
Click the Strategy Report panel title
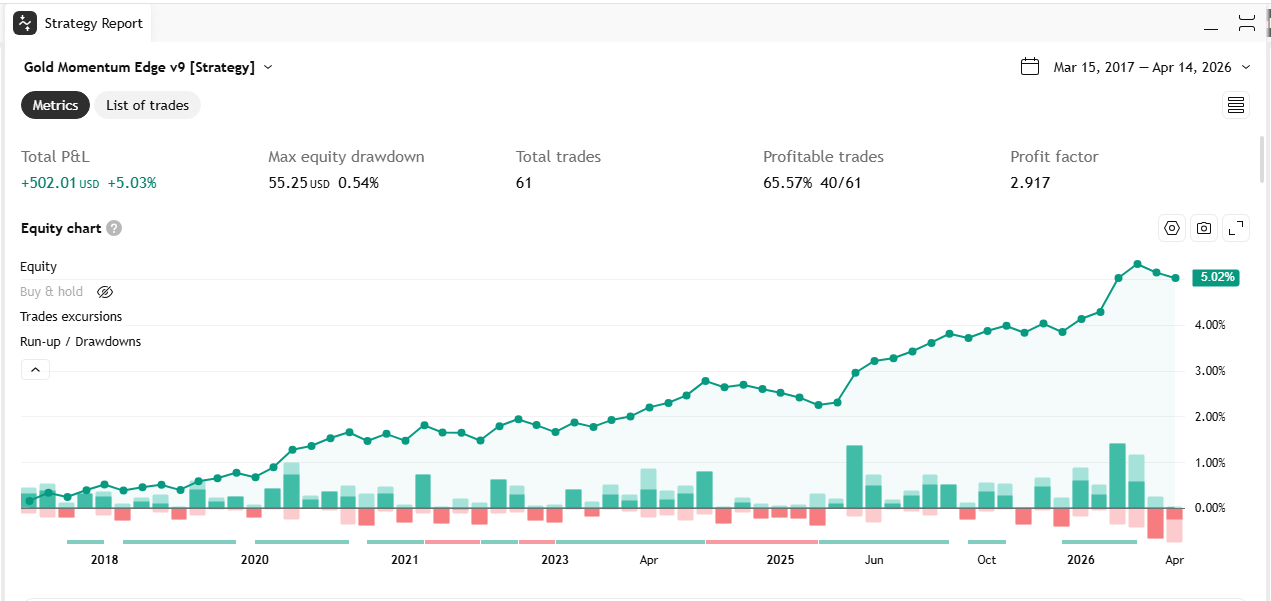click(x=93, y=23)
